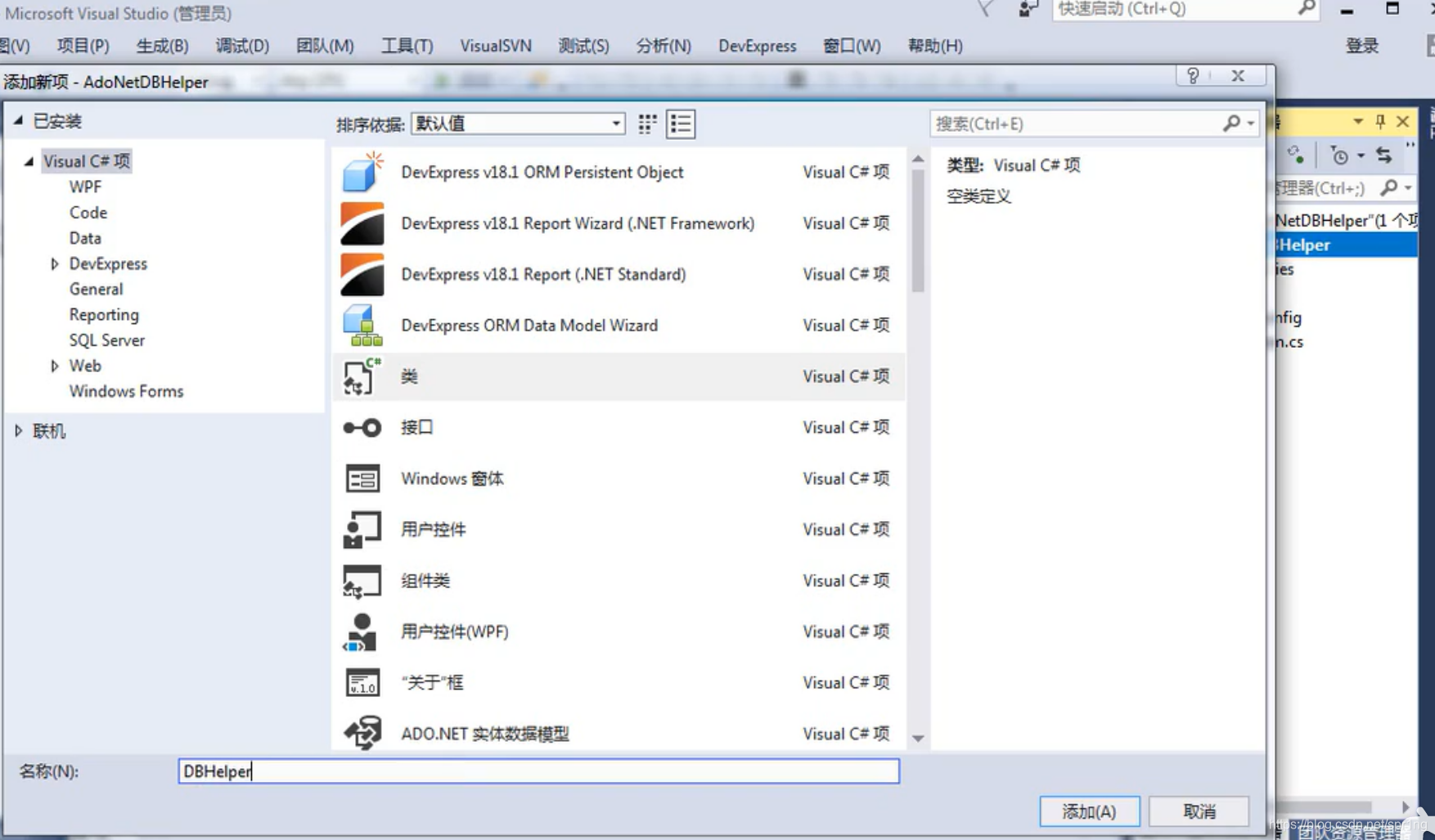
Task: Open the 测试(S) test menu
Action: [x=583, y=46]
